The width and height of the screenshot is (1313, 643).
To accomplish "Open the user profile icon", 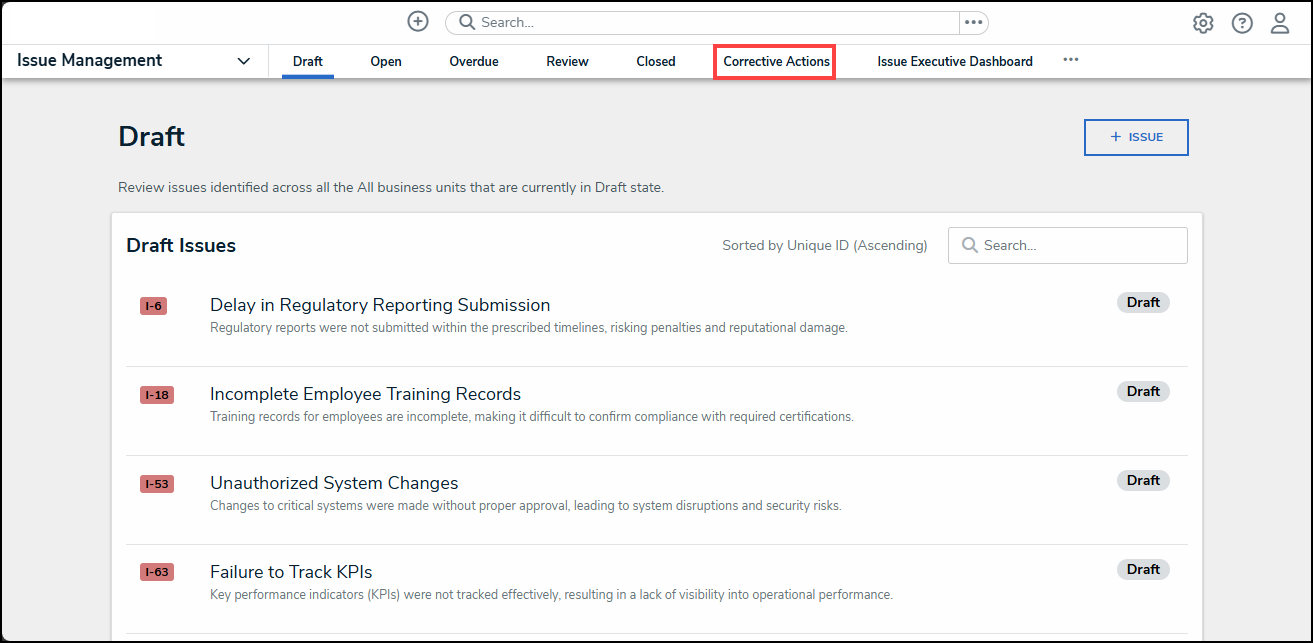I will click(1280, 23).
